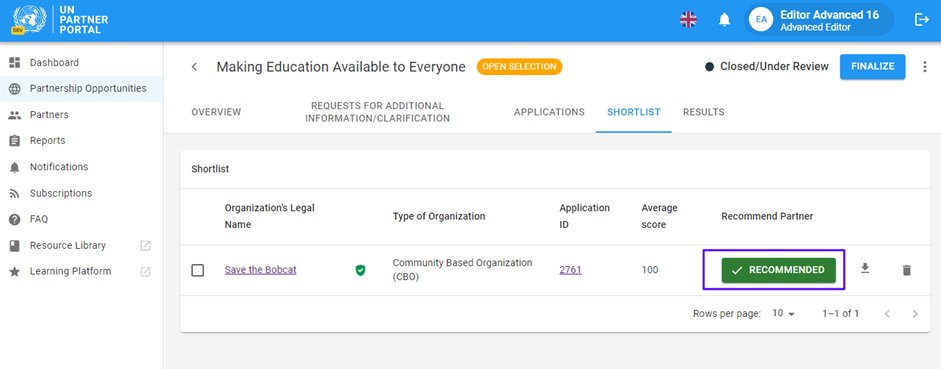Go back using the left arrow

[194, 67]
